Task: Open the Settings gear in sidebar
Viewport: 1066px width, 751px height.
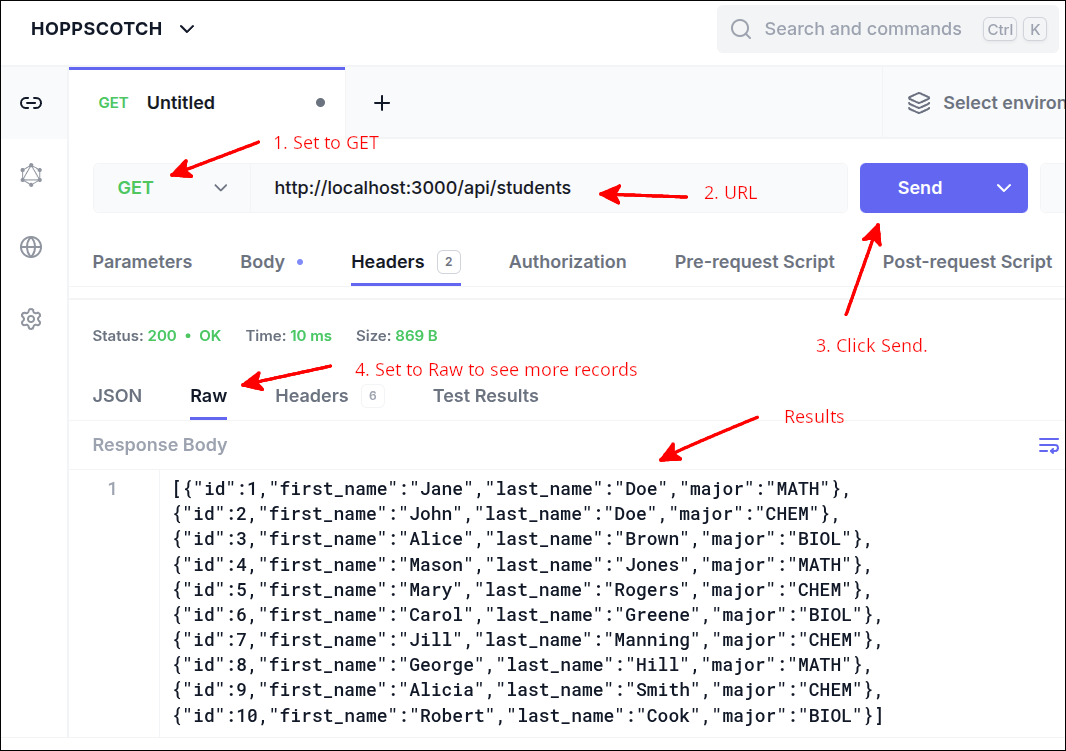Action: [31, 319]
